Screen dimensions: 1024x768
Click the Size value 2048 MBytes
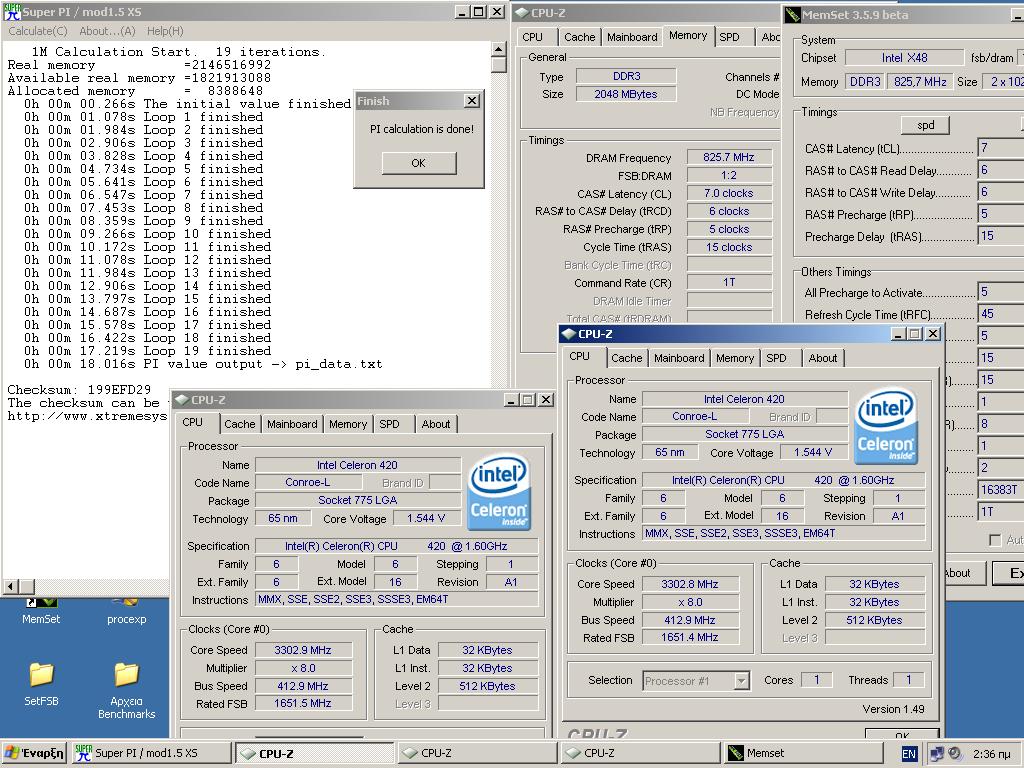(626, 94)
